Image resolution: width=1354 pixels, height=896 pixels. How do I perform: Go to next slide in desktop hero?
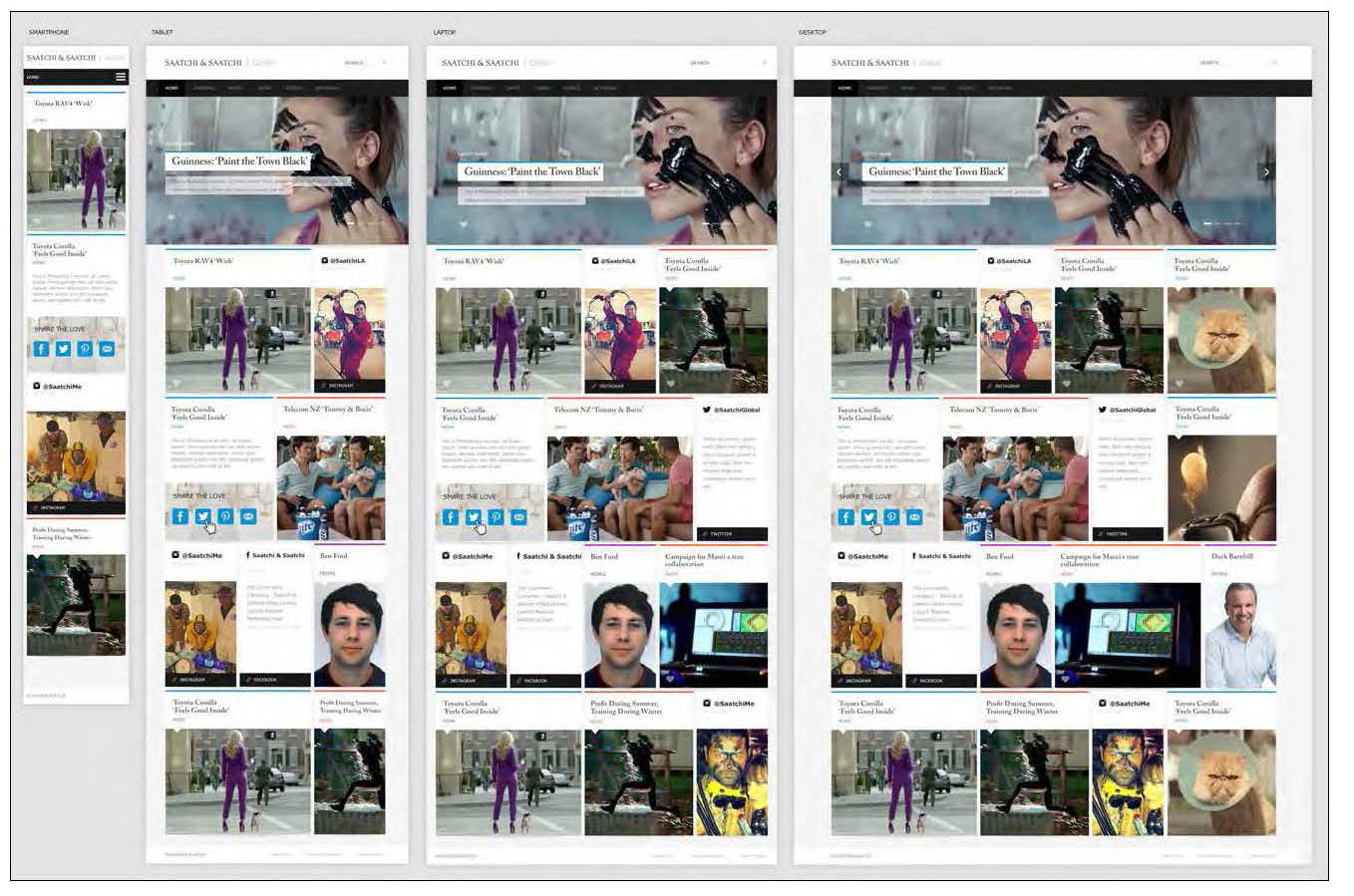[1266, 172]
